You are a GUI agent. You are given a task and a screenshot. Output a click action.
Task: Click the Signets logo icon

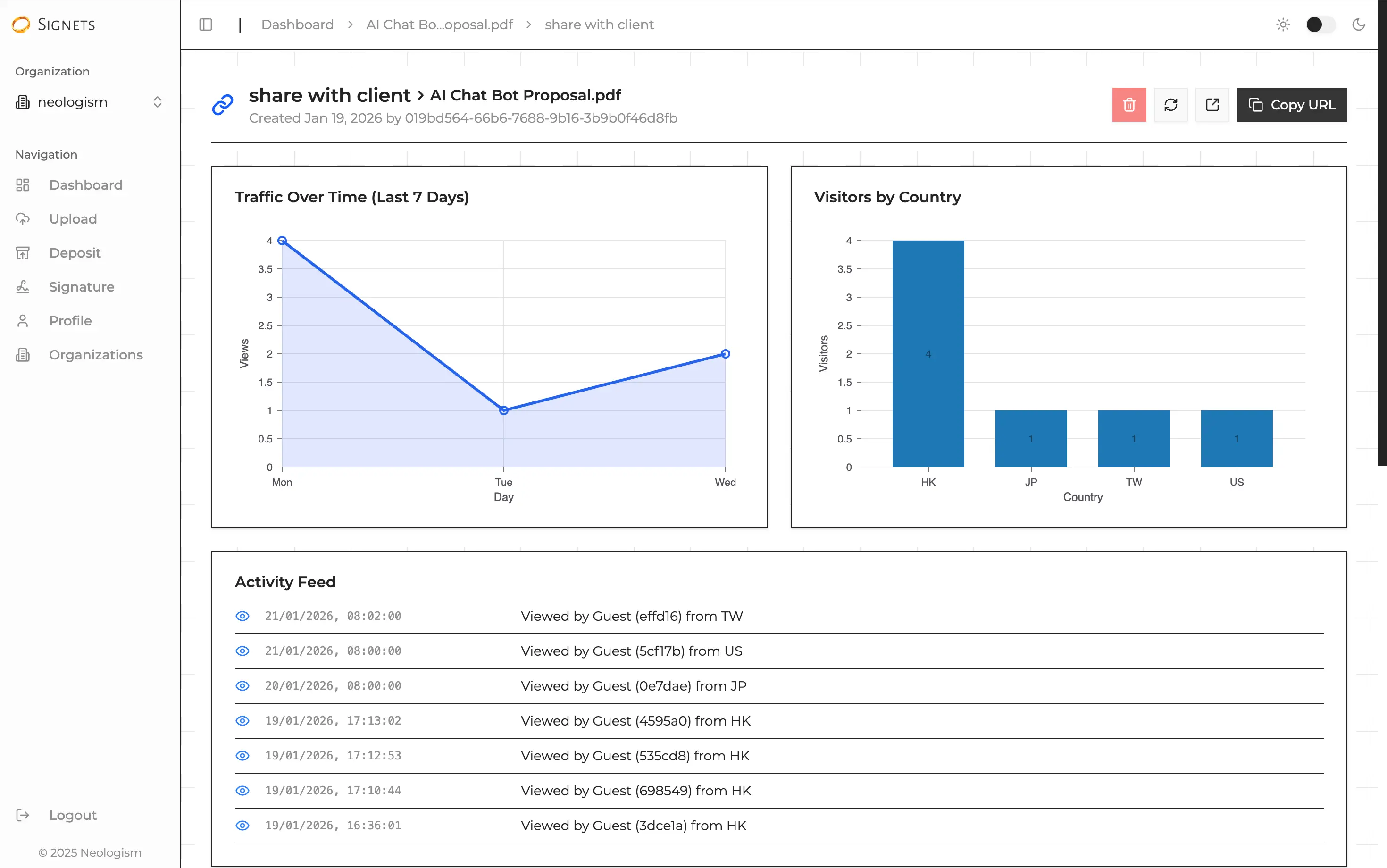[21, 25]
